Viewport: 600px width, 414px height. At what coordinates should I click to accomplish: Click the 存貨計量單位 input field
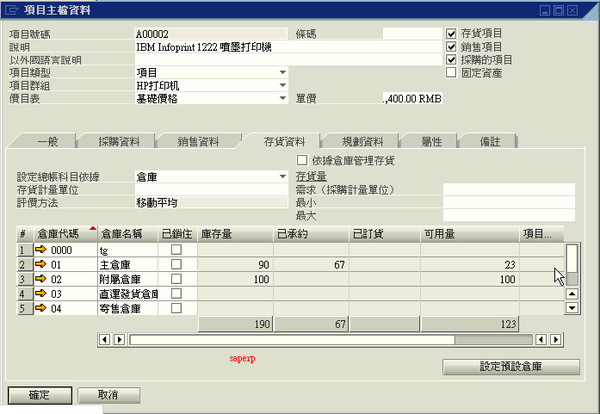211,189
